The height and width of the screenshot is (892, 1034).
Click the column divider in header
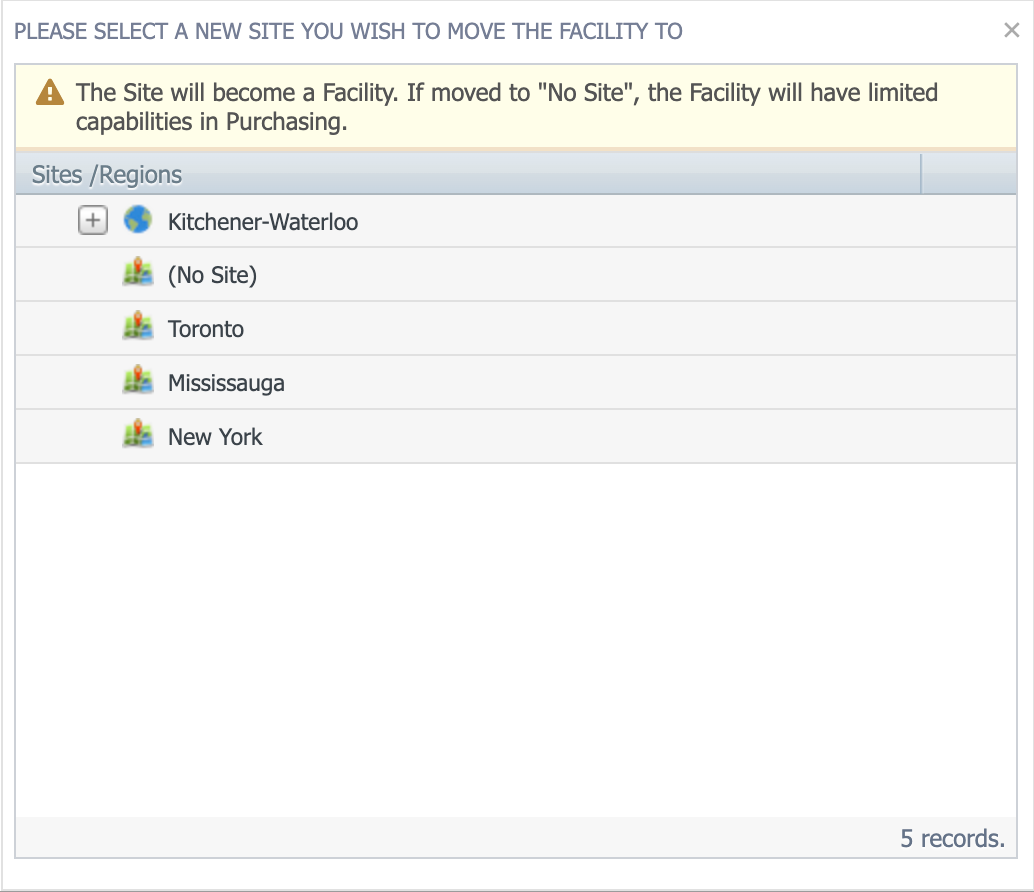(920, 175)
